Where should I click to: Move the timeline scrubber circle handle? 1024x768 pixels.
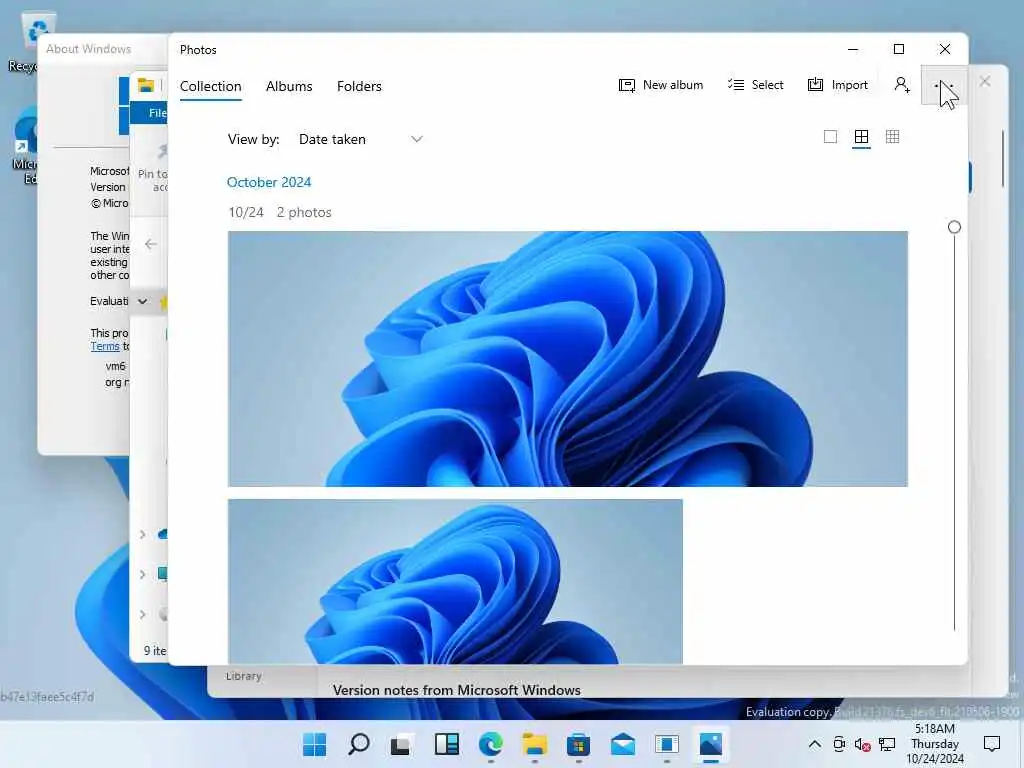click(954, 227)
